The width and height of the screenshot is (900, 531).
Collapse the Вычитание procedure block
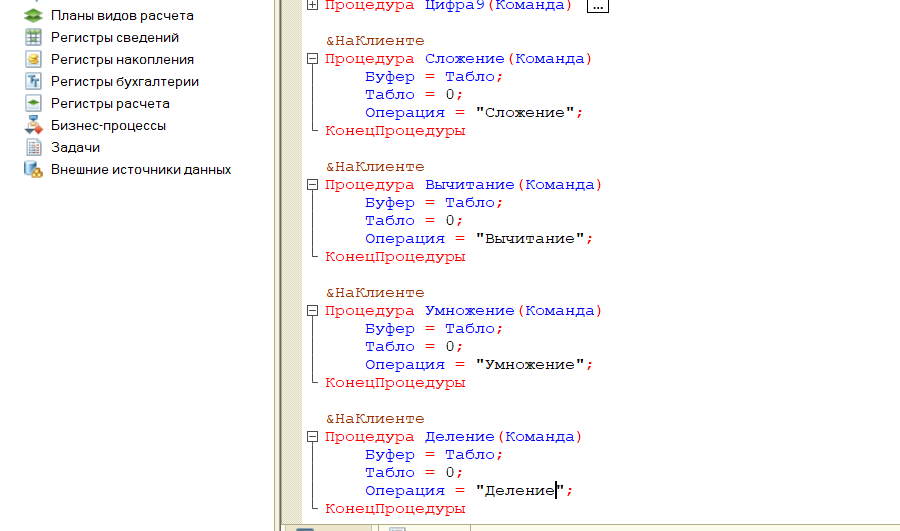312,184
